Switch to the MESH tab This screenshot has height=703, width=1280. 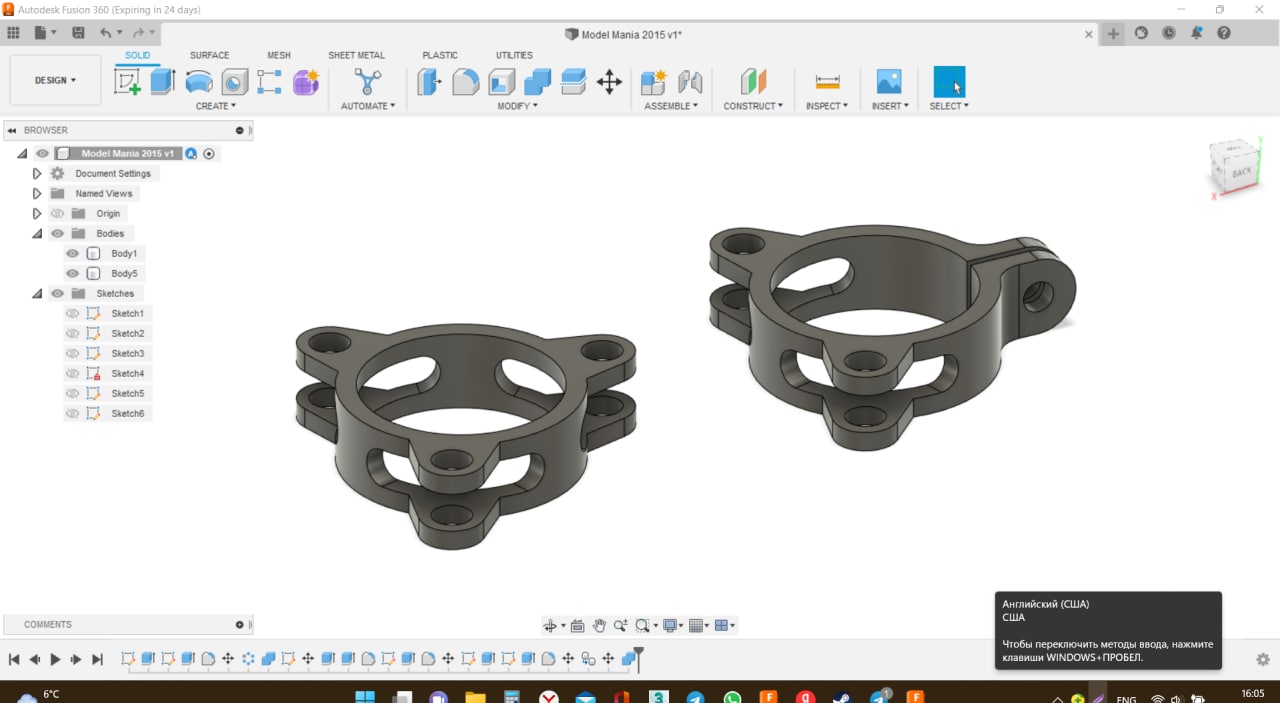pyautogui.click(x=279, y=55)
